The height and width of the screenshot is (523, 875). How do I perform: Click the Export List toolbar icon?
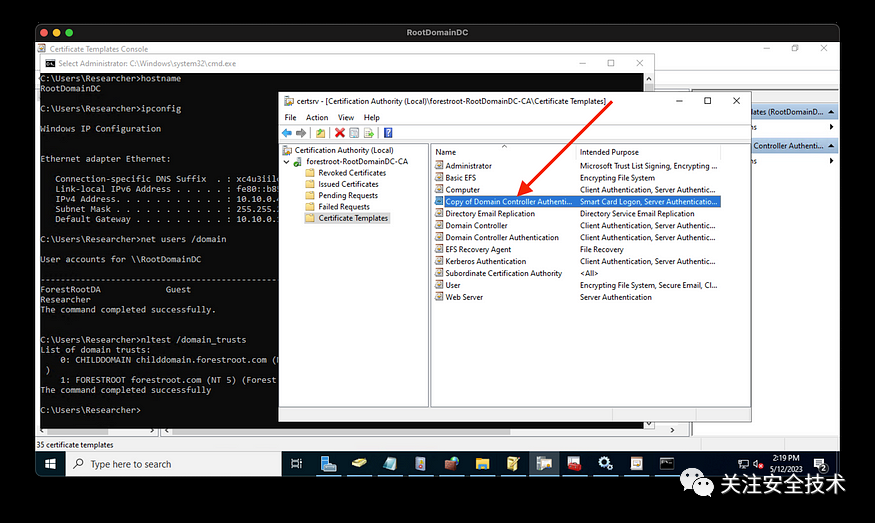point(368,132)
